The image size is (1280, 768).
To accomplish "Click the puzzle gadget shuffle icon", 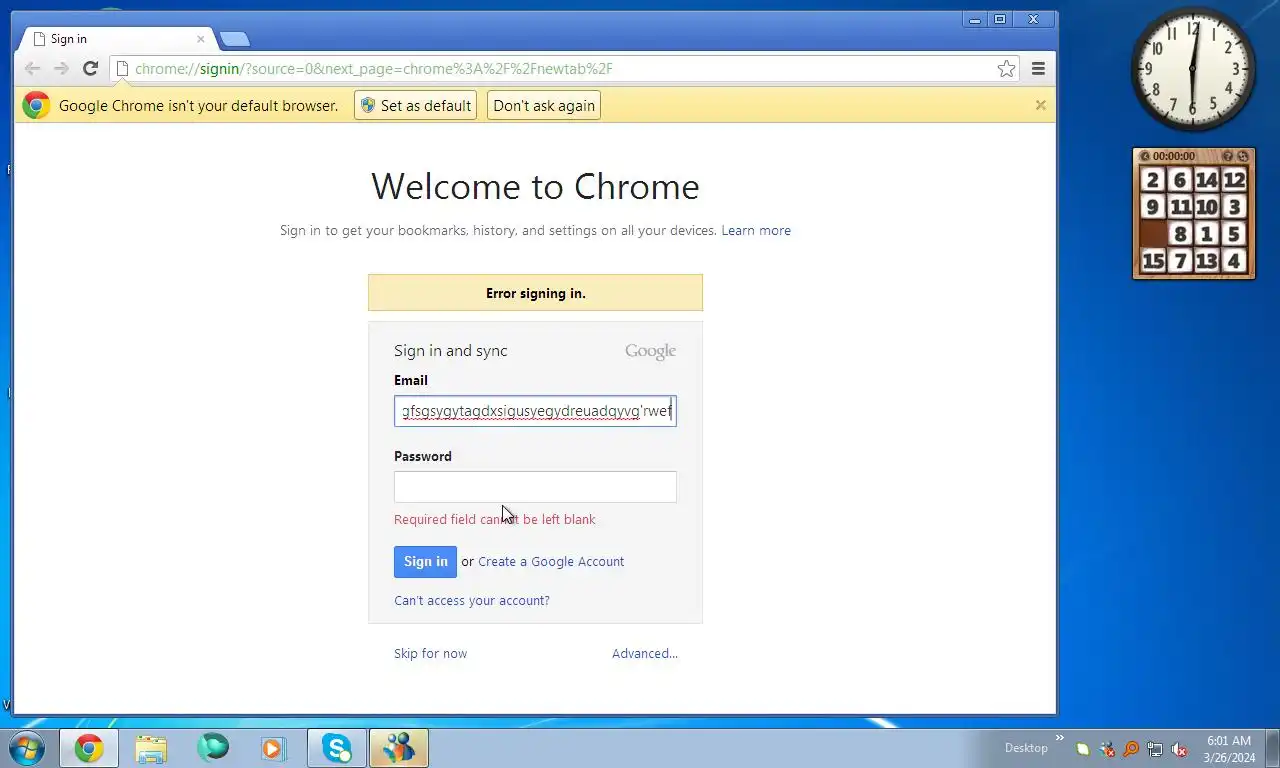I will 1243,156.
